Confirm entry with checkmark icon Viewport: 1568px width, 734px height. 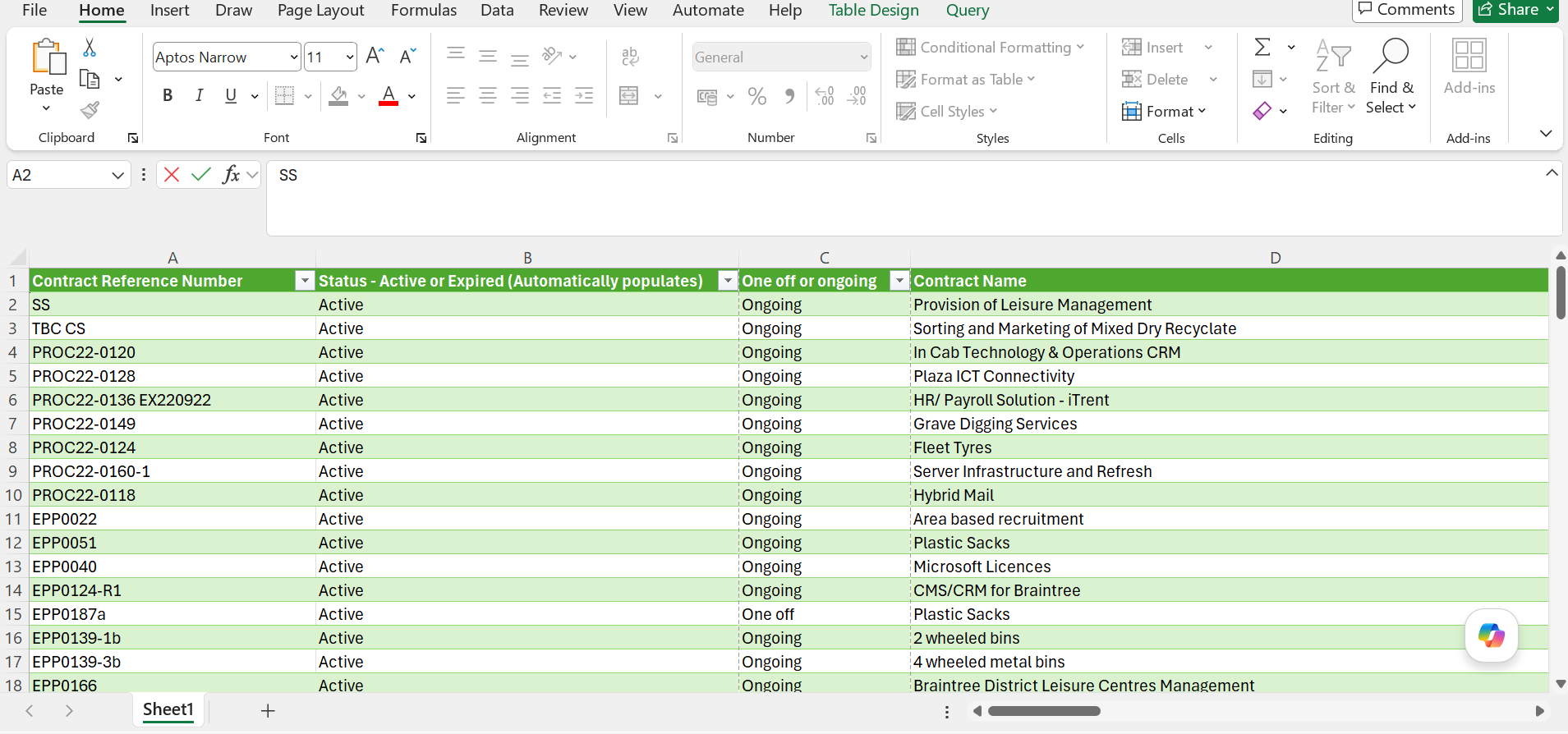tap(201, 174)
